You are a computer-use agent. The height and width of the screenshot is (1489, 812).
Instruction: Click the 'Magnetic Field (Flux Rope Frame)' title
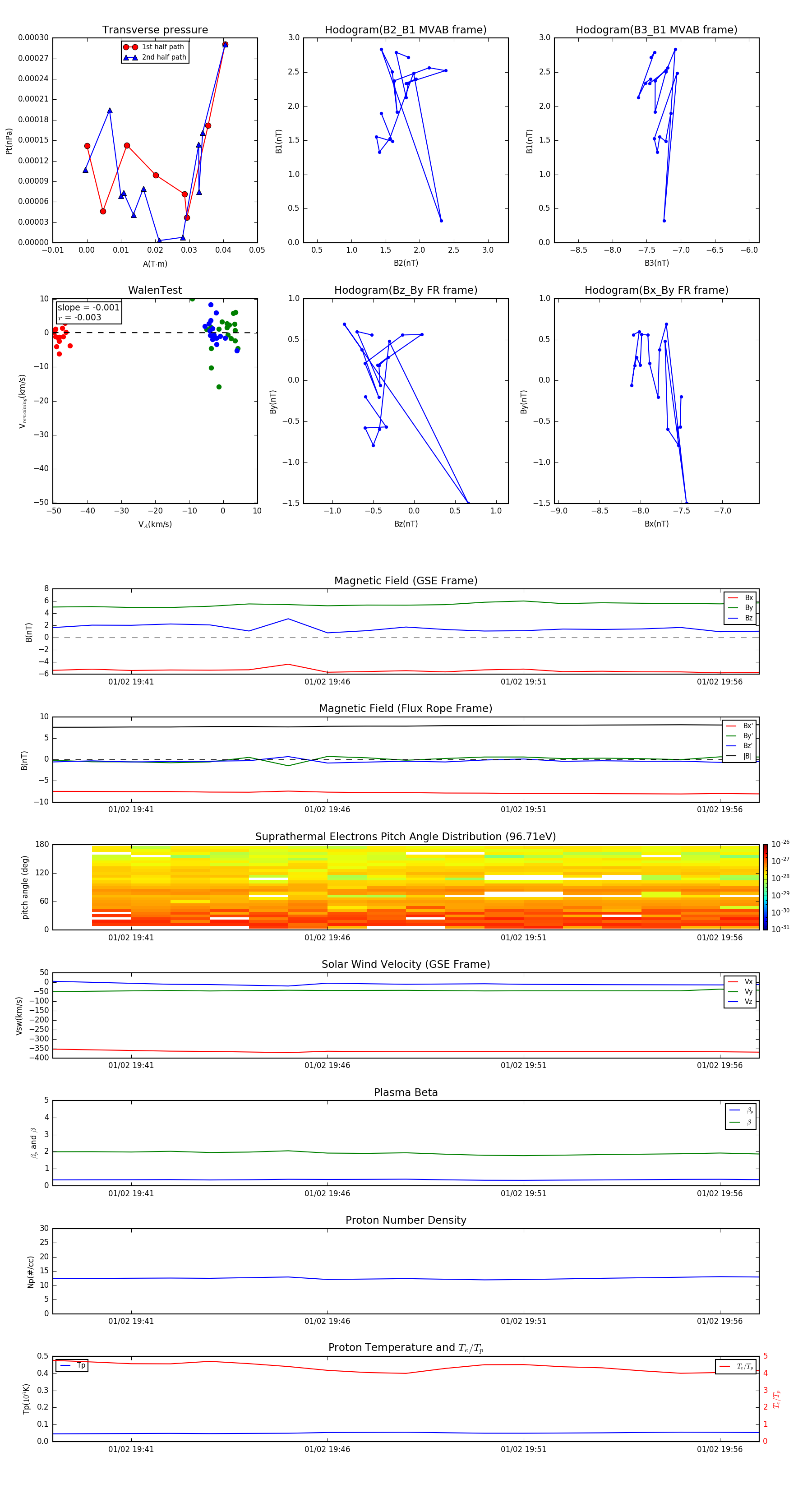[406, 709]
